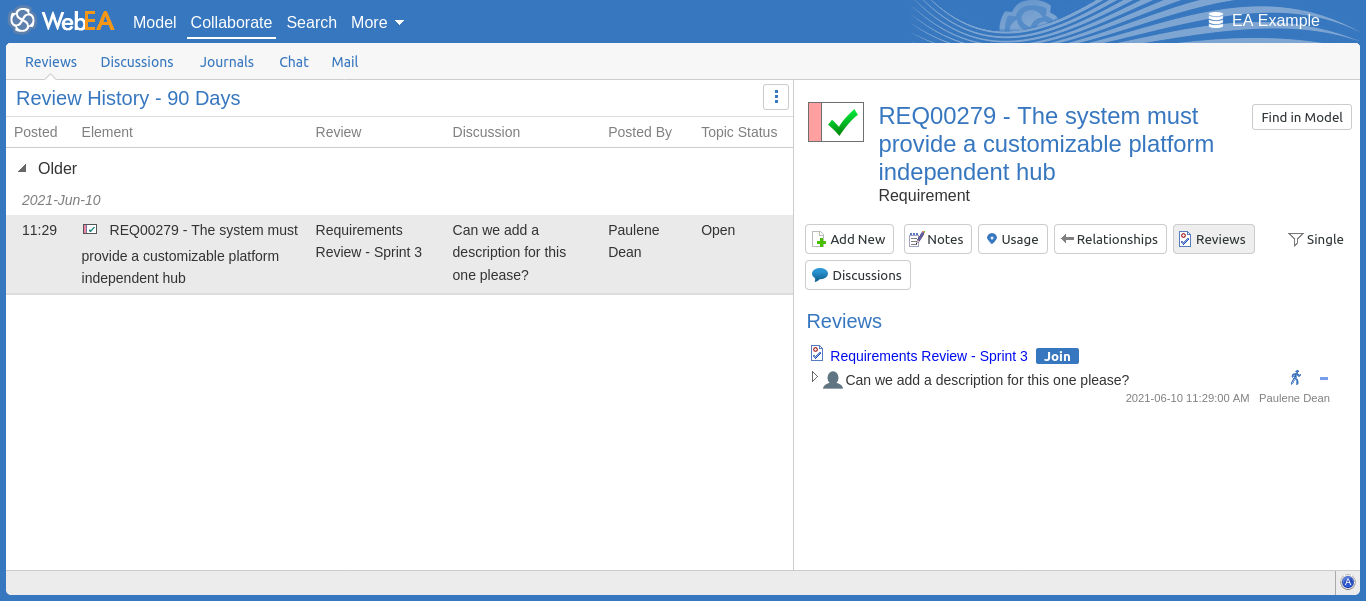The width and height of the screenshot is (1366, 601).
Task: Open the Notes panel
Action: 937,239
